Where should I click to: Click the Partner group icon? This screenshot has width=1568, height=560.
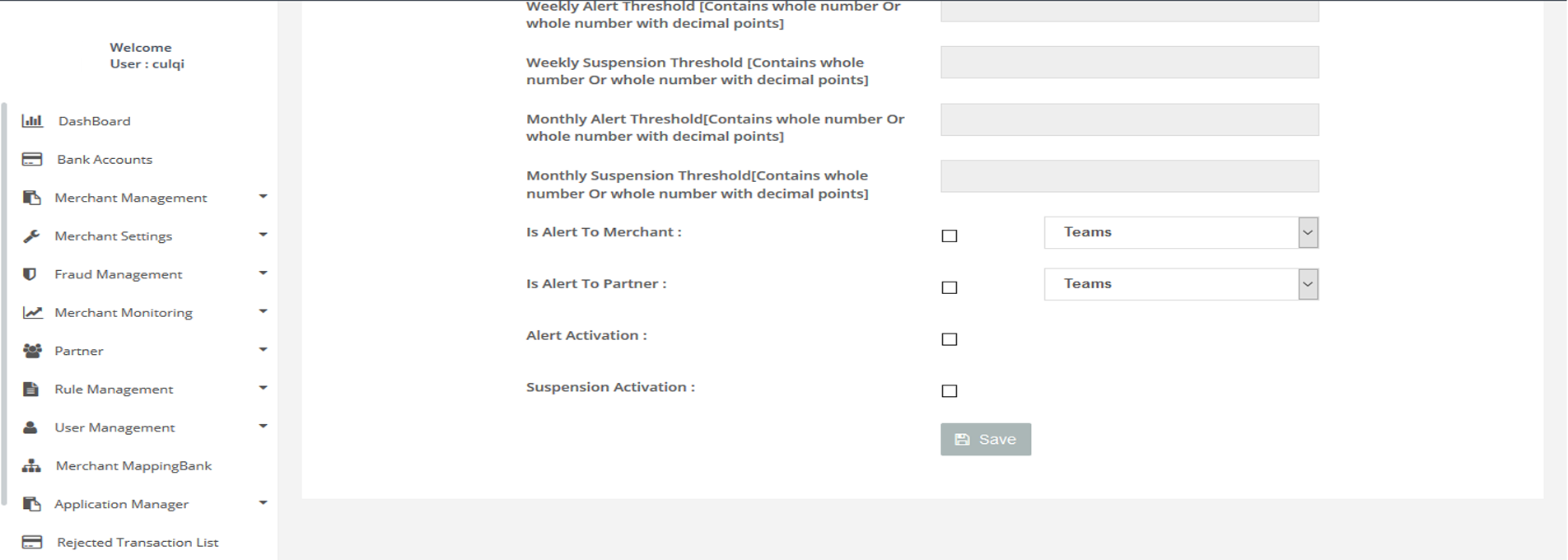[32, 351]
